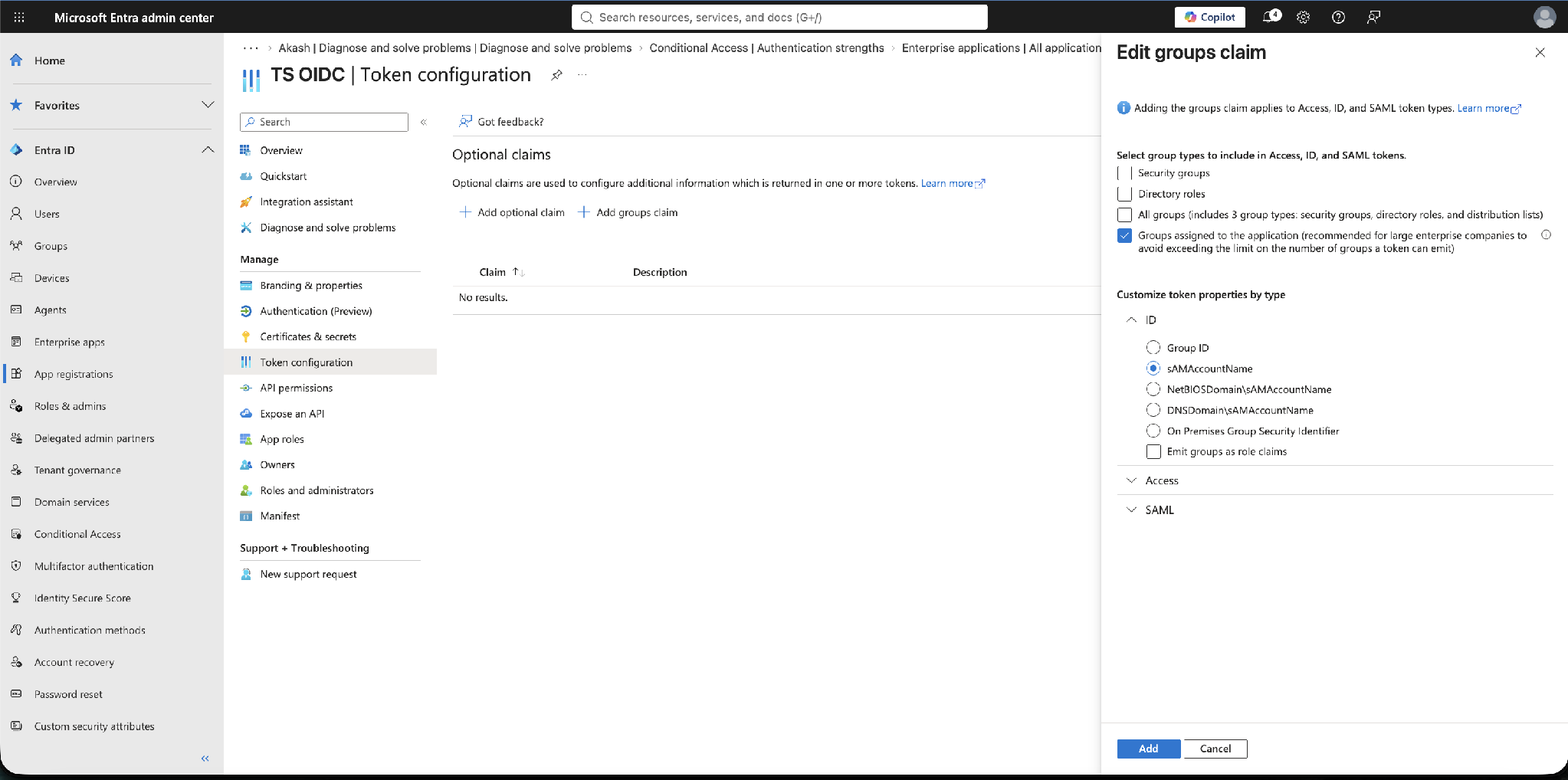Click Add groups claim
The height and width of the screenshot is (780, 1568).
628,212
